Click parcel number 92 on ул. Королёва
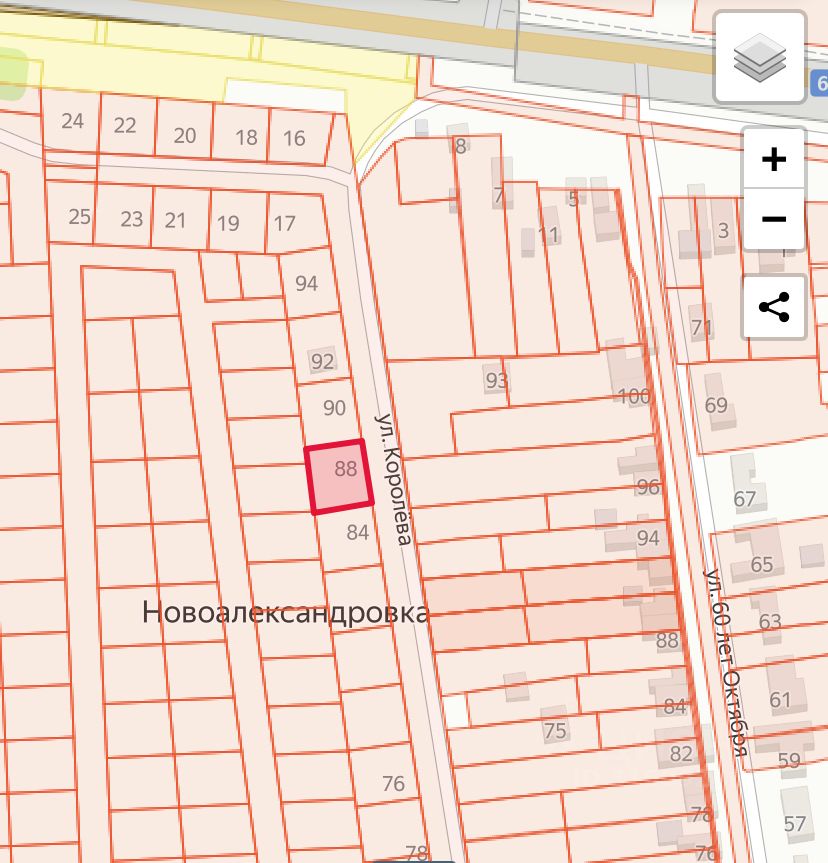828x863 pixels. [323, 361]
